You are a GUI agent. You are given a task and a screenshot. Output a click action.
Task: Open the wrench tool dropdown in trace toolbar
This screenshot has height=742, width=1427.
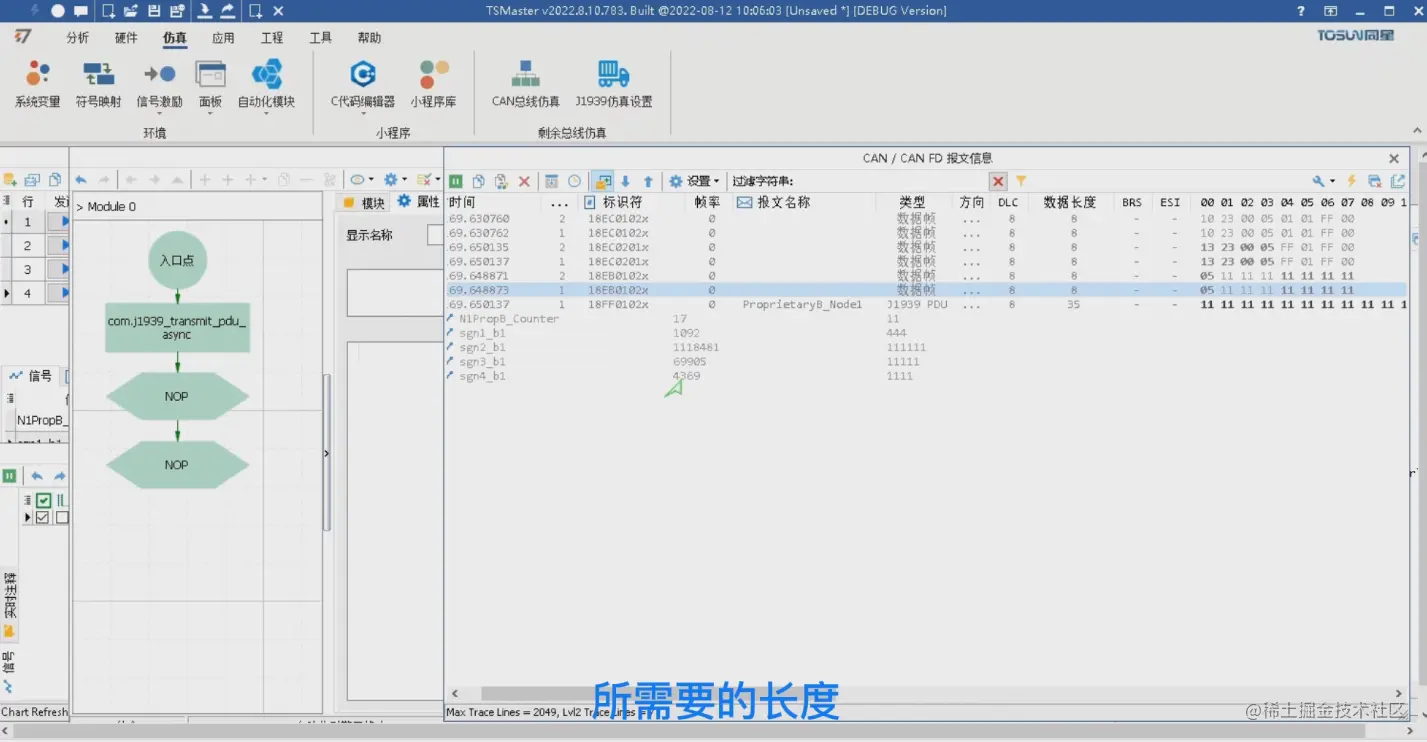click(x=1324, y=181)
